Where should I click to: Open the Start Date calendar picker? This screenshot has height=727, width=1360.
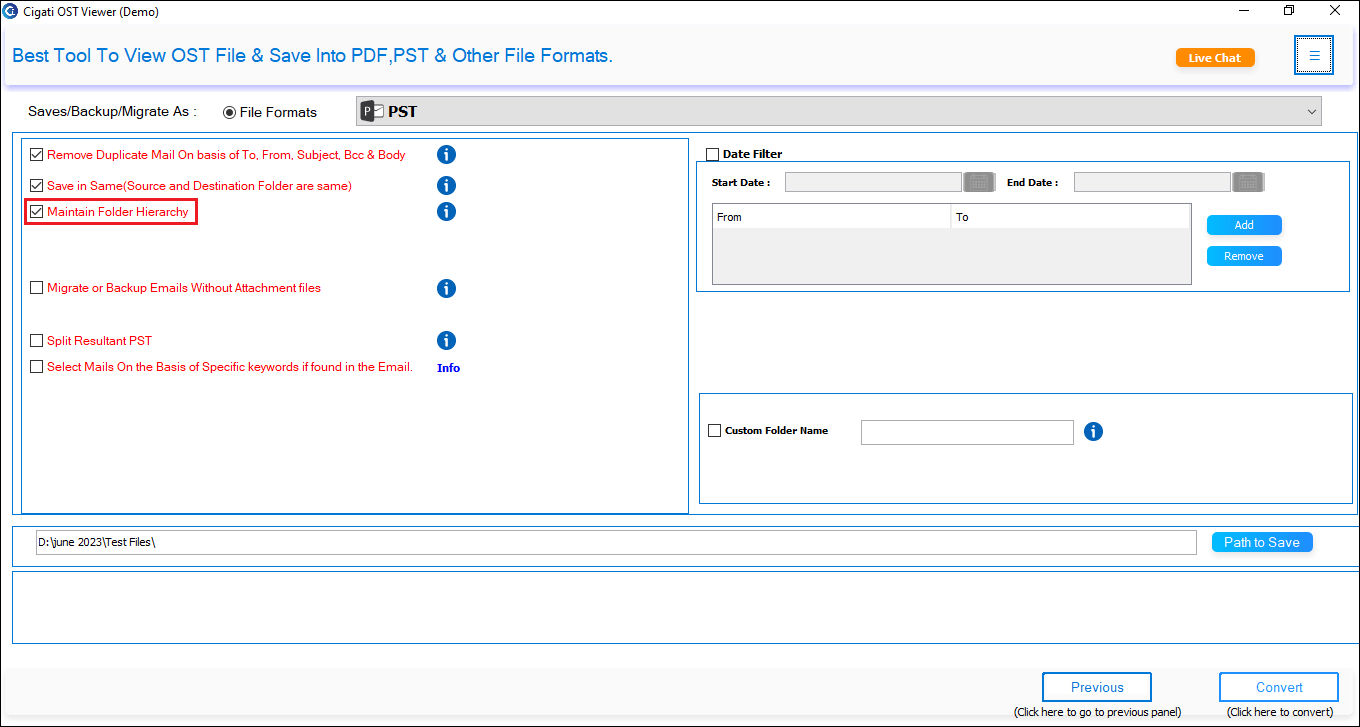(978, 182)
